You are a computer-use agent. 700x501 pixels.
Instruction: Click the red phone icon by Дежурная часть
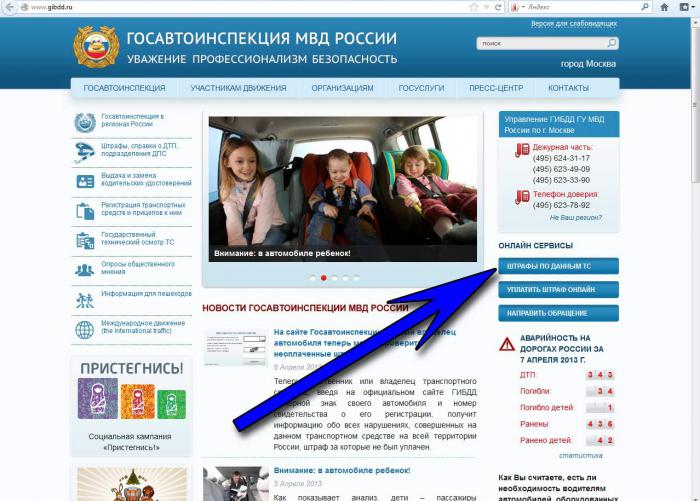(522, 150)
